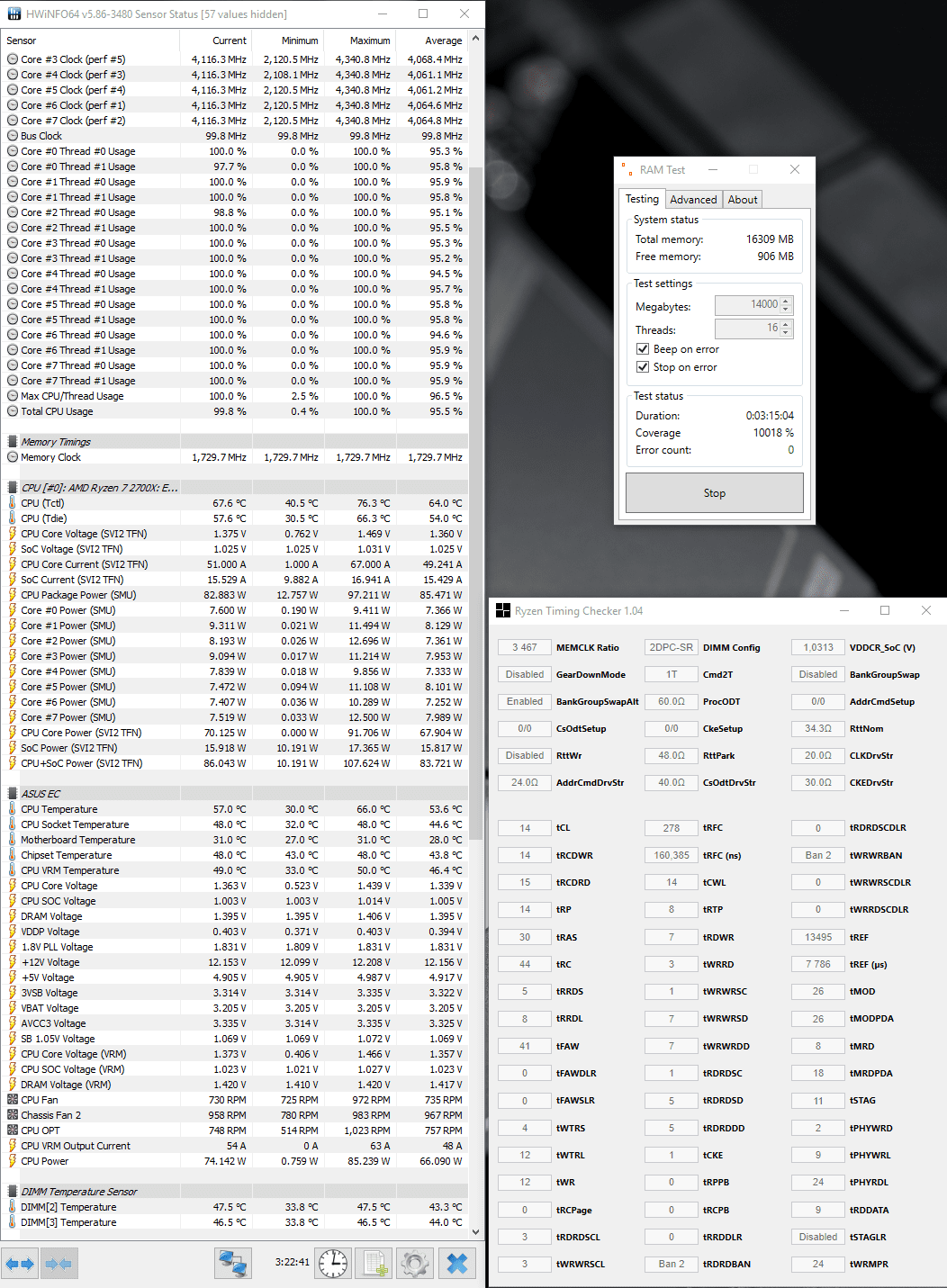
Task: Switch to the Advanced tab in RAM Test
Action: click(x=693, y=200)
